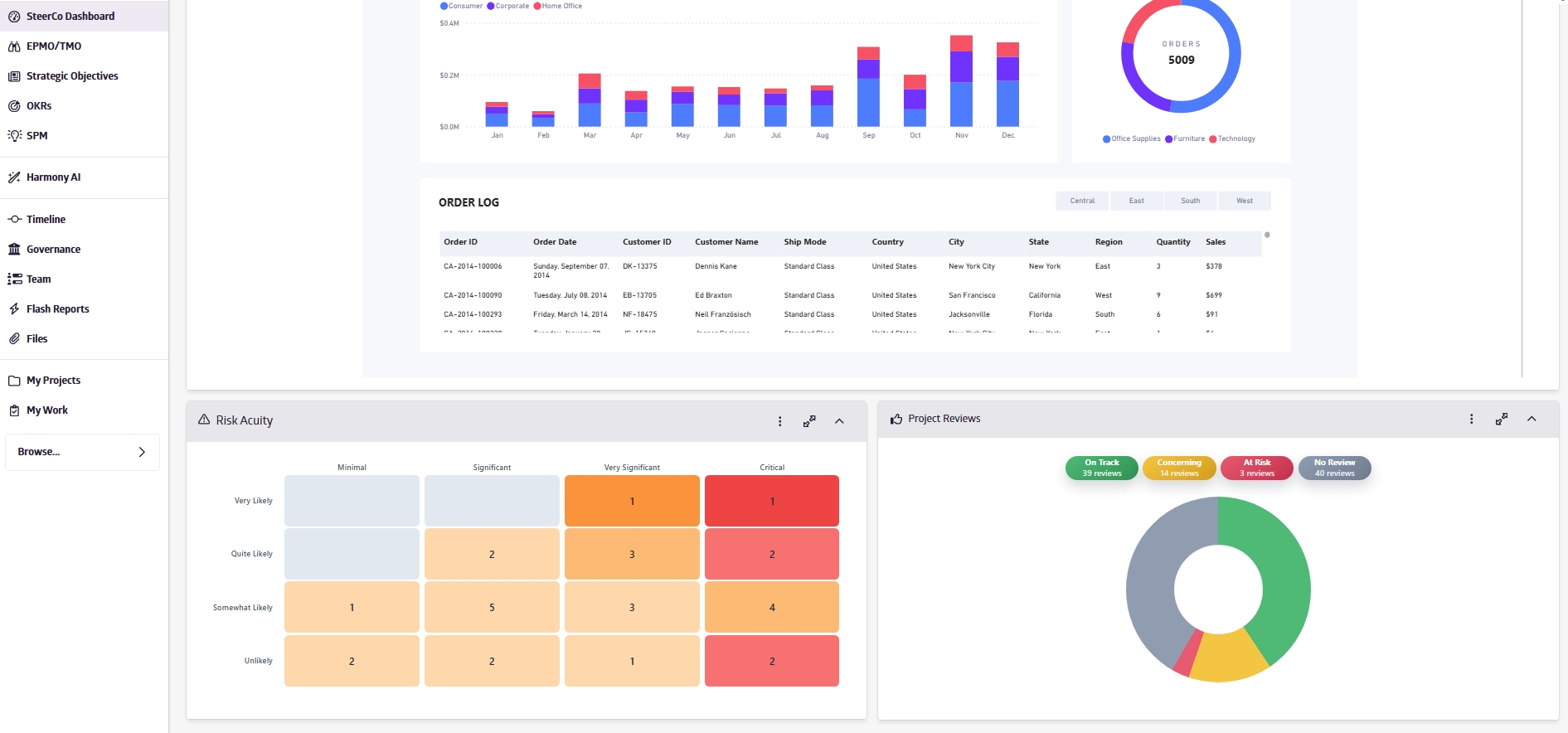
Task: Collapse the Project Reviews panel
Action: (x=1532, y=419)
